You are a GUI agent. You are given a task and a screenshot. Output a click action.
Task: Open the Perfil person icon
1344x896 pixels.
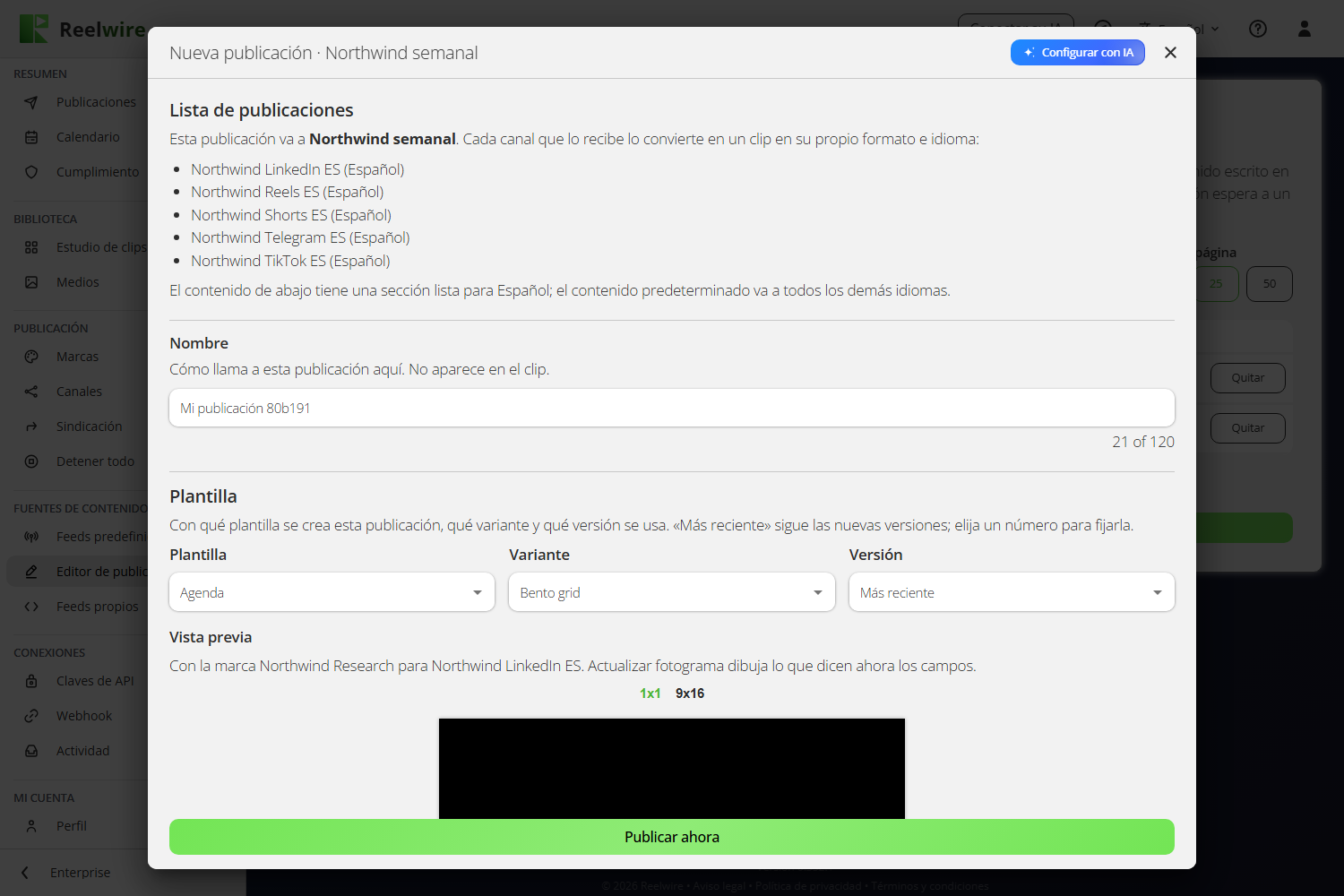click(x=31, y=826)
